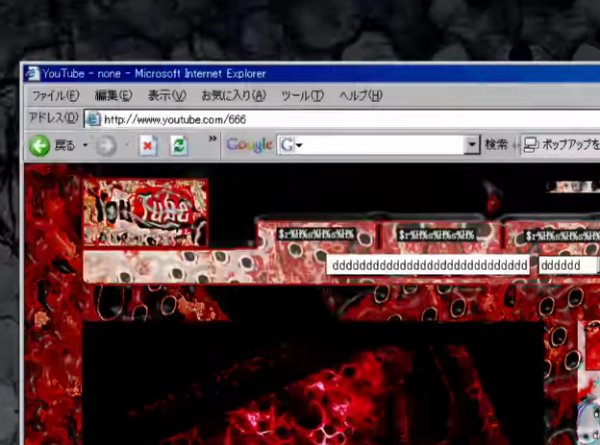The width and height of the screenshot is (600, 445).
Task: Open the ヘルプ(H) menu
Action: point(361,95)
